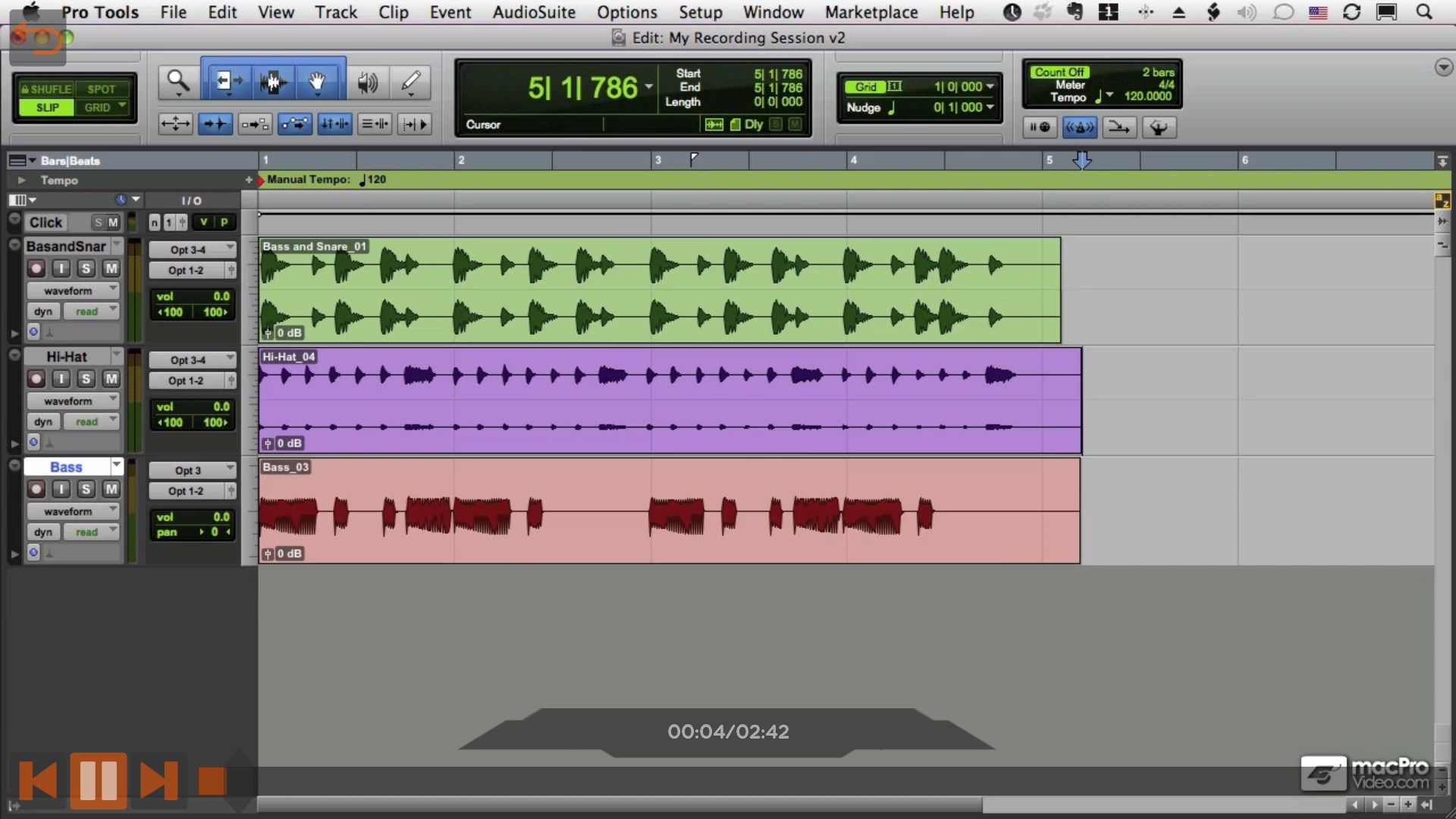Toggle Zoom Toggle button under the tools

point(175,124)
